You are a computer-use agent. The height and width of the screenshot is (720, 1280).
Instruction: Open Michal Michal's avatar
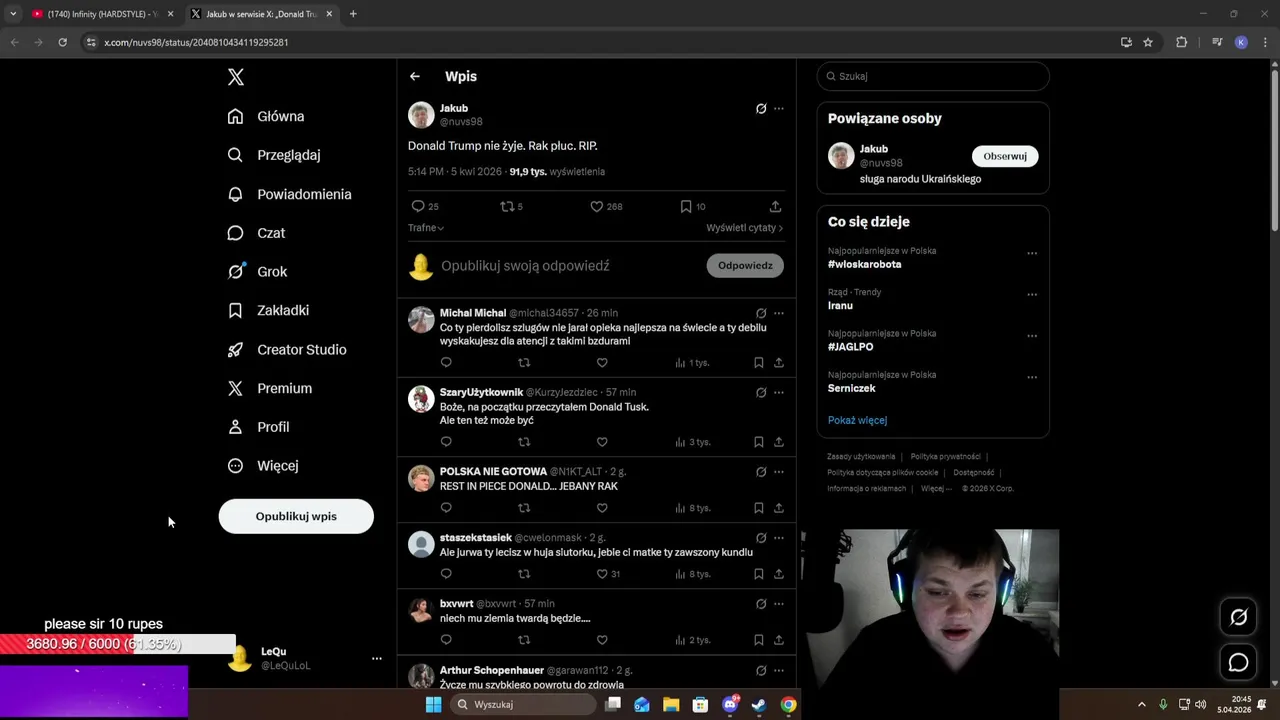[421, 319]
